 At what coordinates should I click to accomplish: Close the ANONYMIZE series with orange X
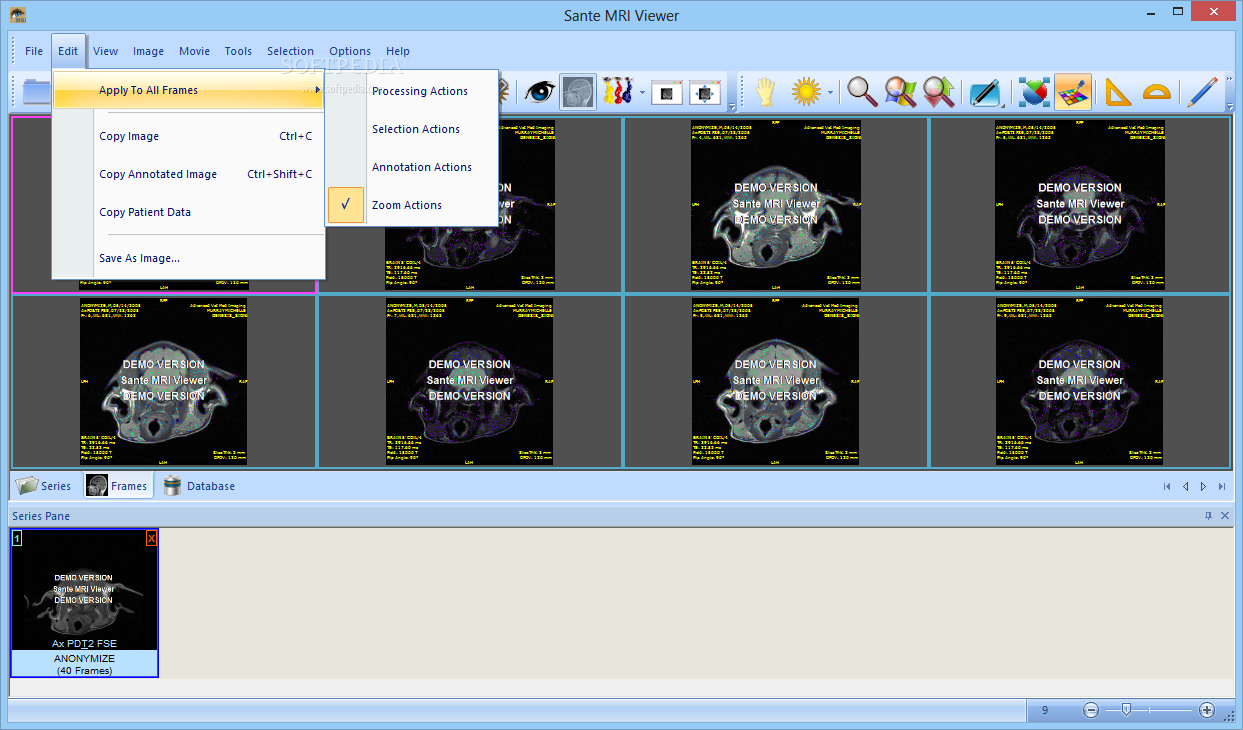151,538
